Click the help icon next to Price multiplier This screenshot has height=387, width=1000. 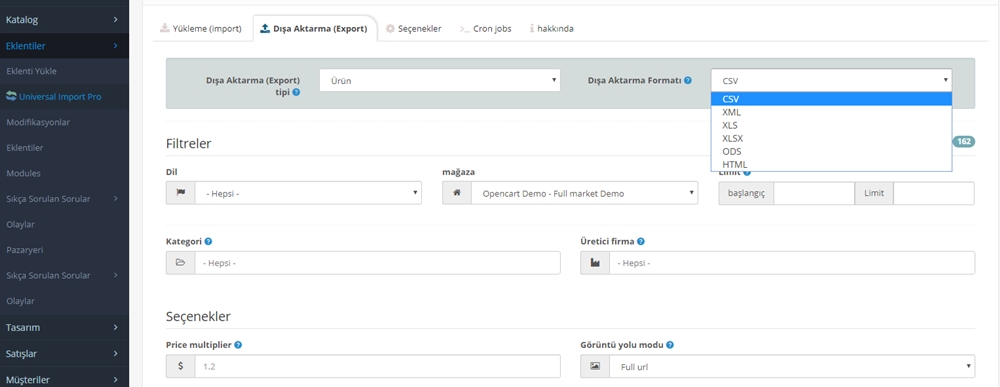(x=238, y=345)
